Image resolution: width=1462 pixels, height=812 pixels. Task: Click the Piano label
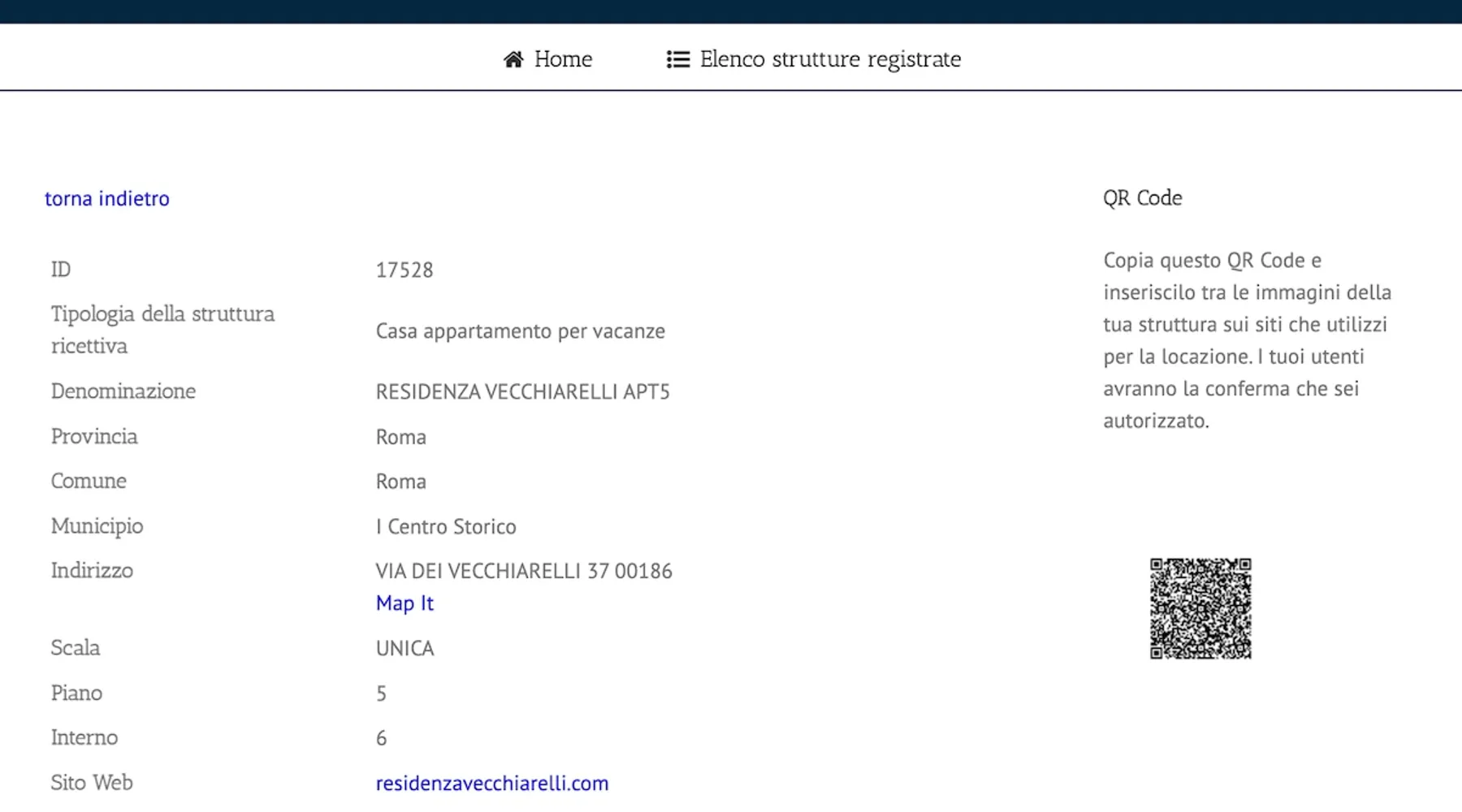click(76, 693)
